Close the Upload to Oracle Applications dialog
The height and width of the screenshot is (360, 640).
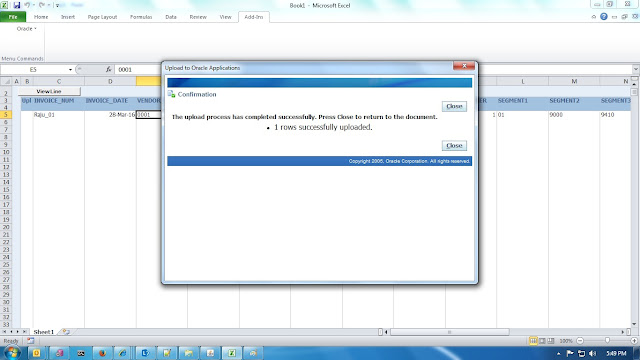[464, 66]
